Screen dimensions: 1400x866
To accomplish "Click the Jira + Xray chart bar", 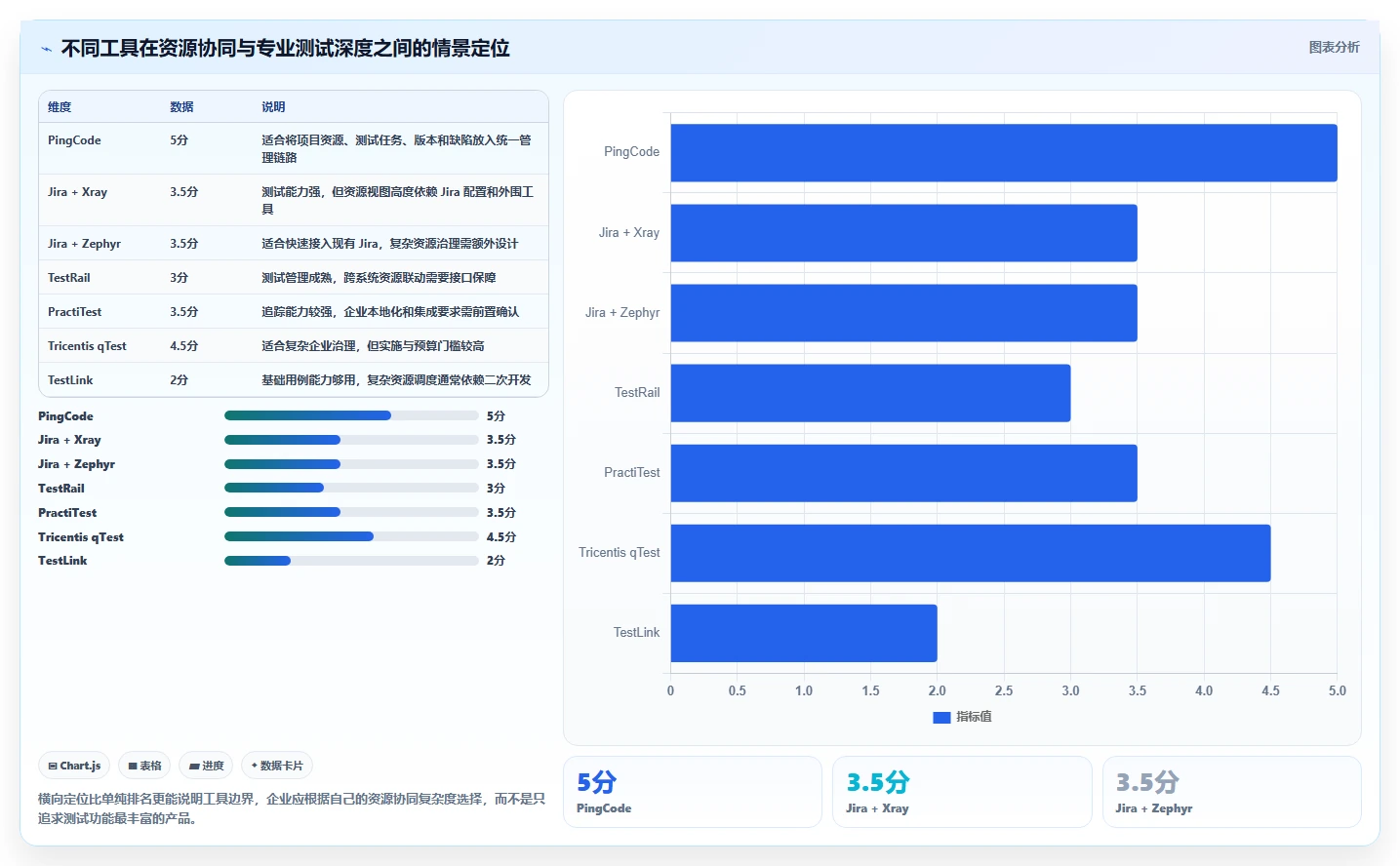I will [x=903, y=233].
